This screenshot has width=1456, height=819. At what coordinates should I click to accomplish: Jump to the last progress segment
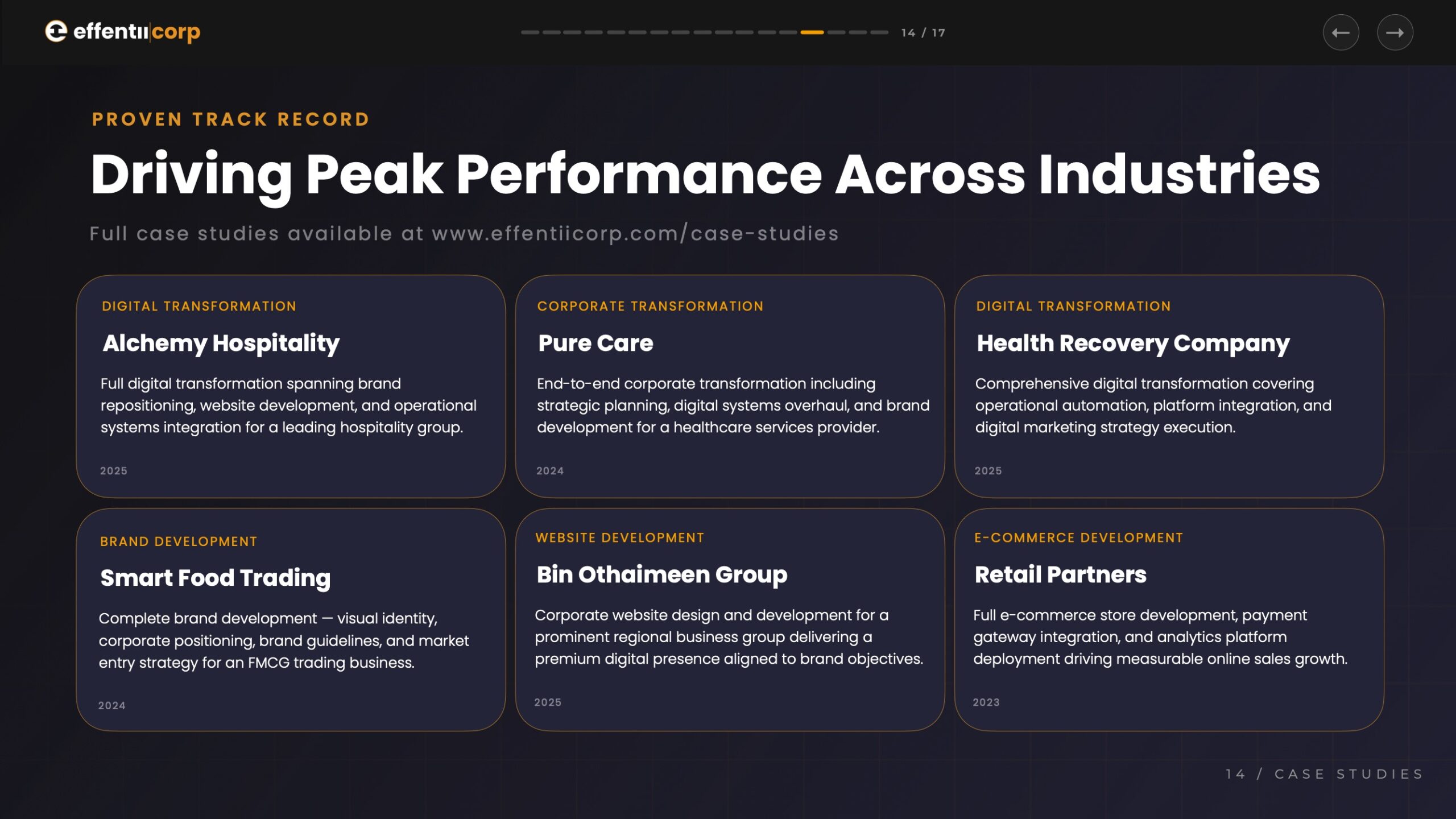click(879, 32)
